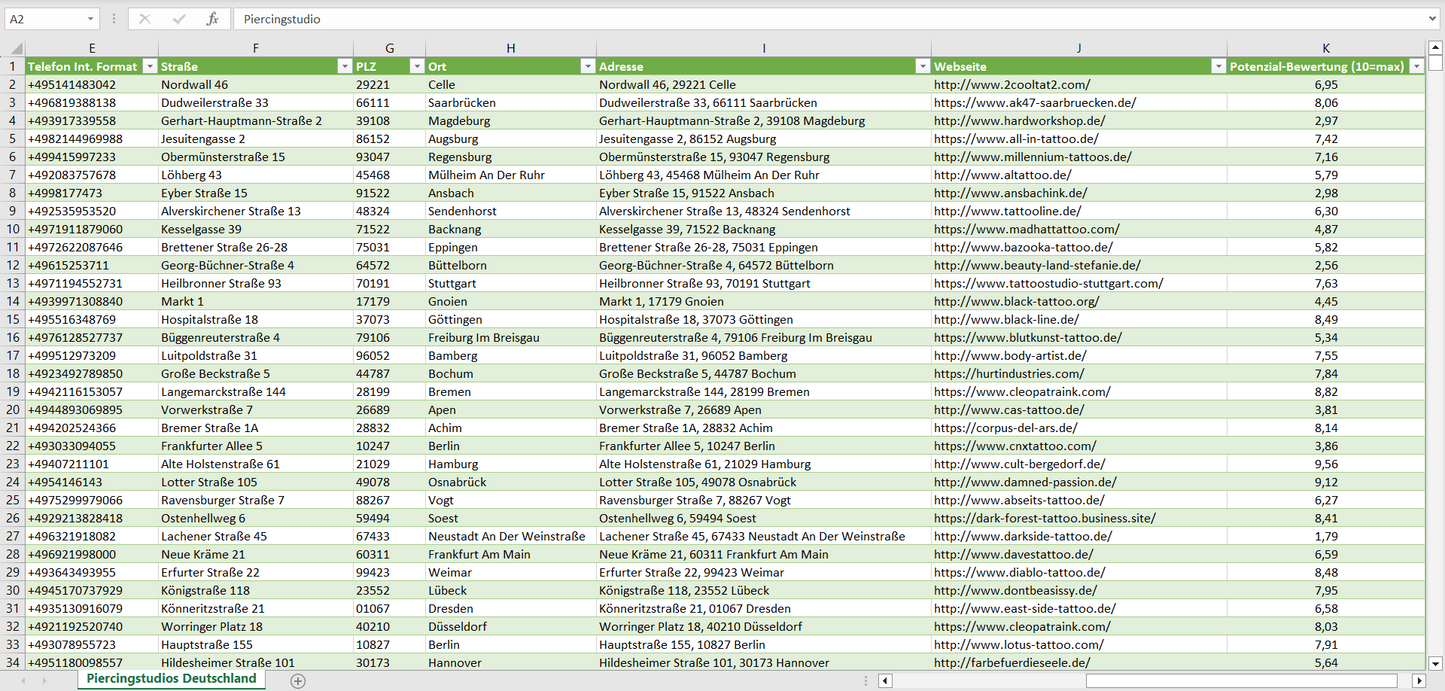Open the Webseite column filter dropdown

[1218, 66]
